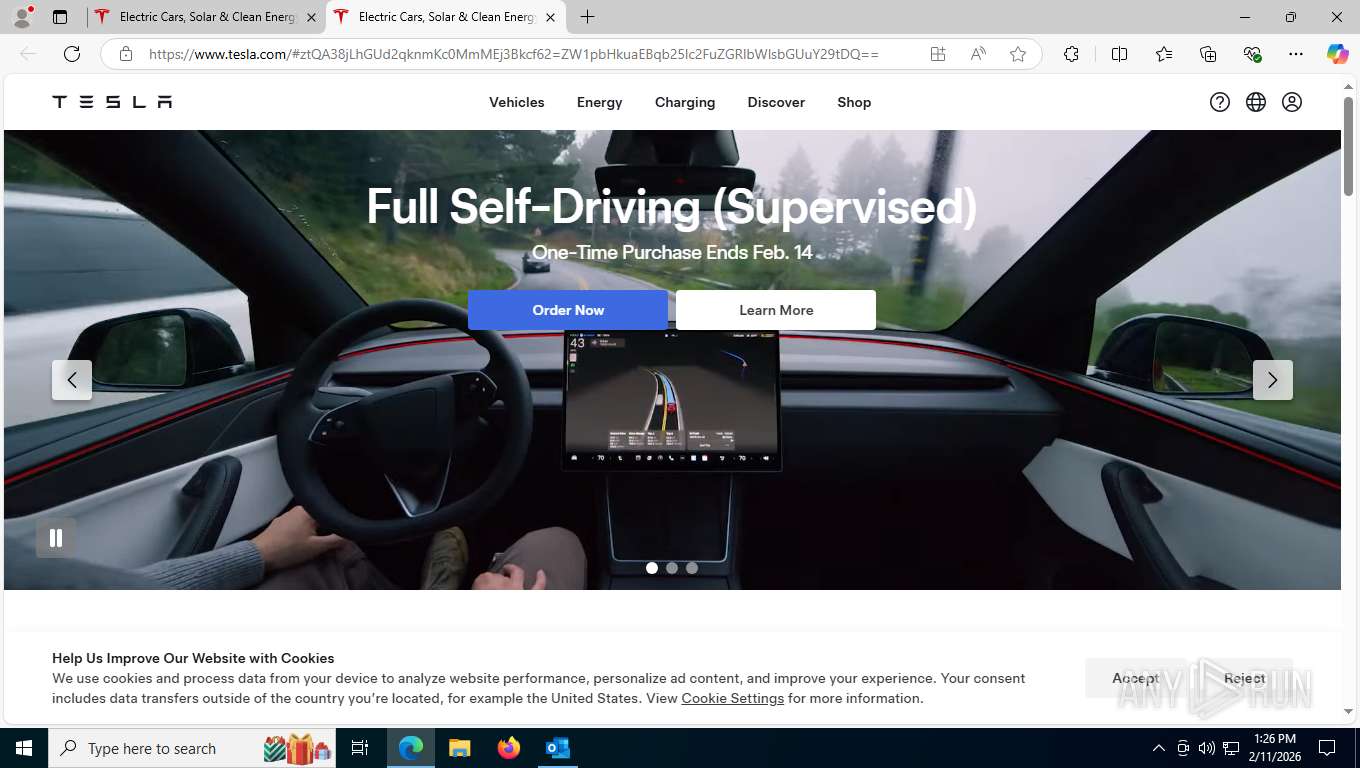Start Read aloud from address bar
Image resolution: width=1360 pixels, height=768 pixels.
click(978, 54)
